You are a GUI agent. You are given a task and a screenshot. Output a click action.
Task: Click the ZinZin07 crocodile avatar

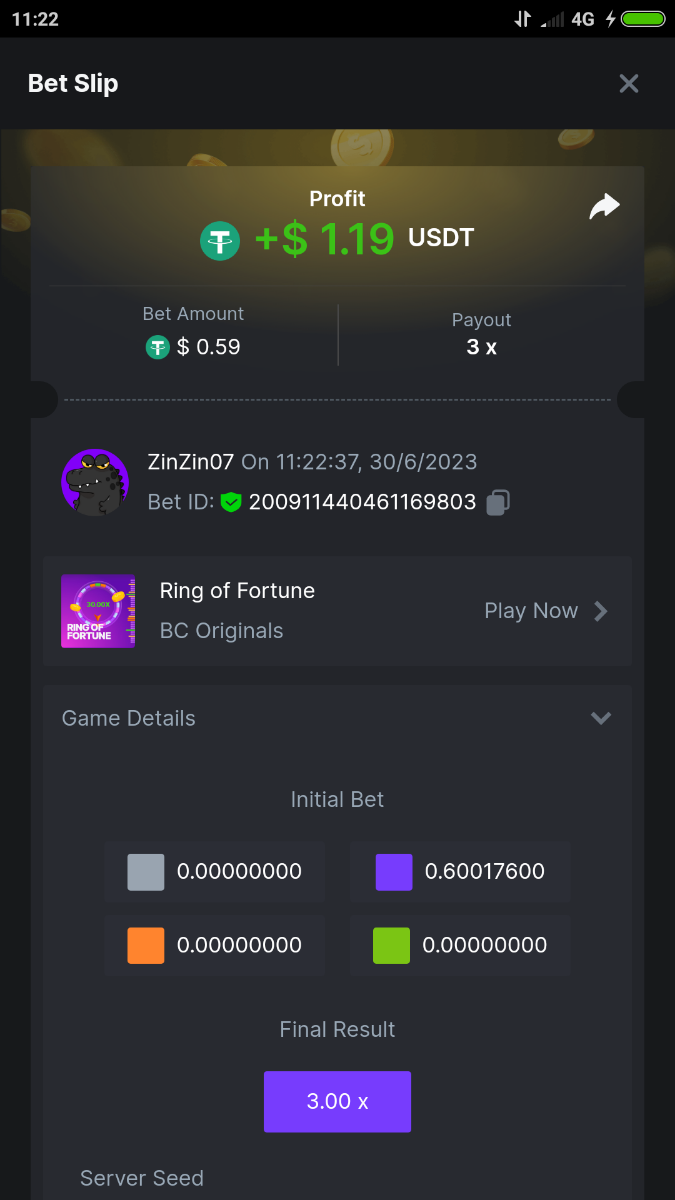95,482
